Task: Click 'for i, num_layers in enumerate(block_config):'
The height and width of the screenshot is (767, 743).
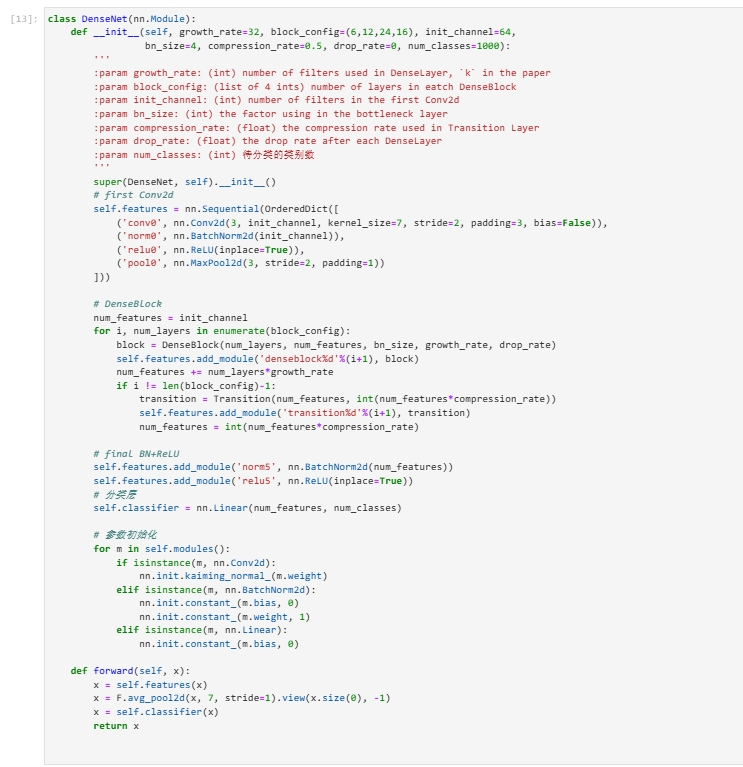Action: (x=222, y=331)
